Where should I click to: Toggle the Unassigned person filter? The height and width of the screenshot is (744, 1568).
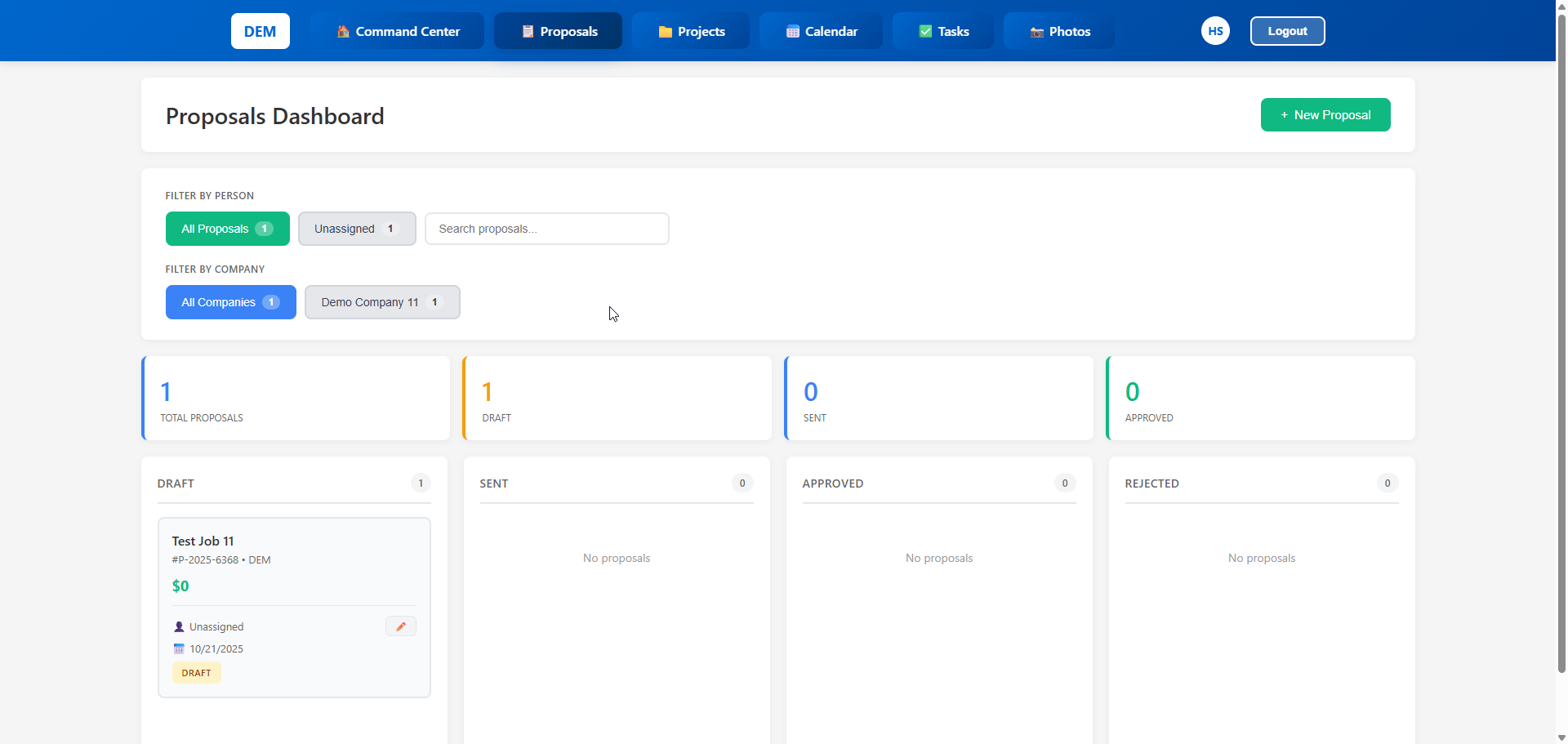click(x=357, y=229)
